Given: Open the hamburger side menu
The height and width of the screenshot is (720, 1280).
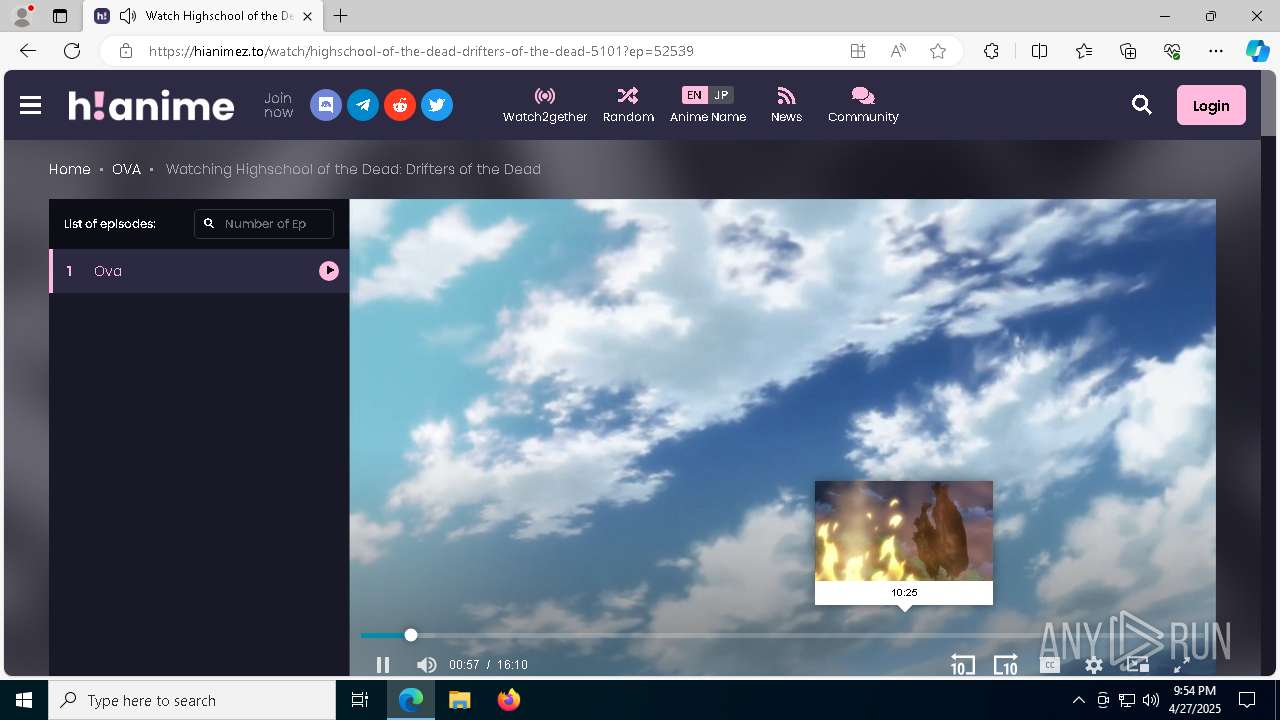Looking at the screenshot, I should [x=30, y=105].
